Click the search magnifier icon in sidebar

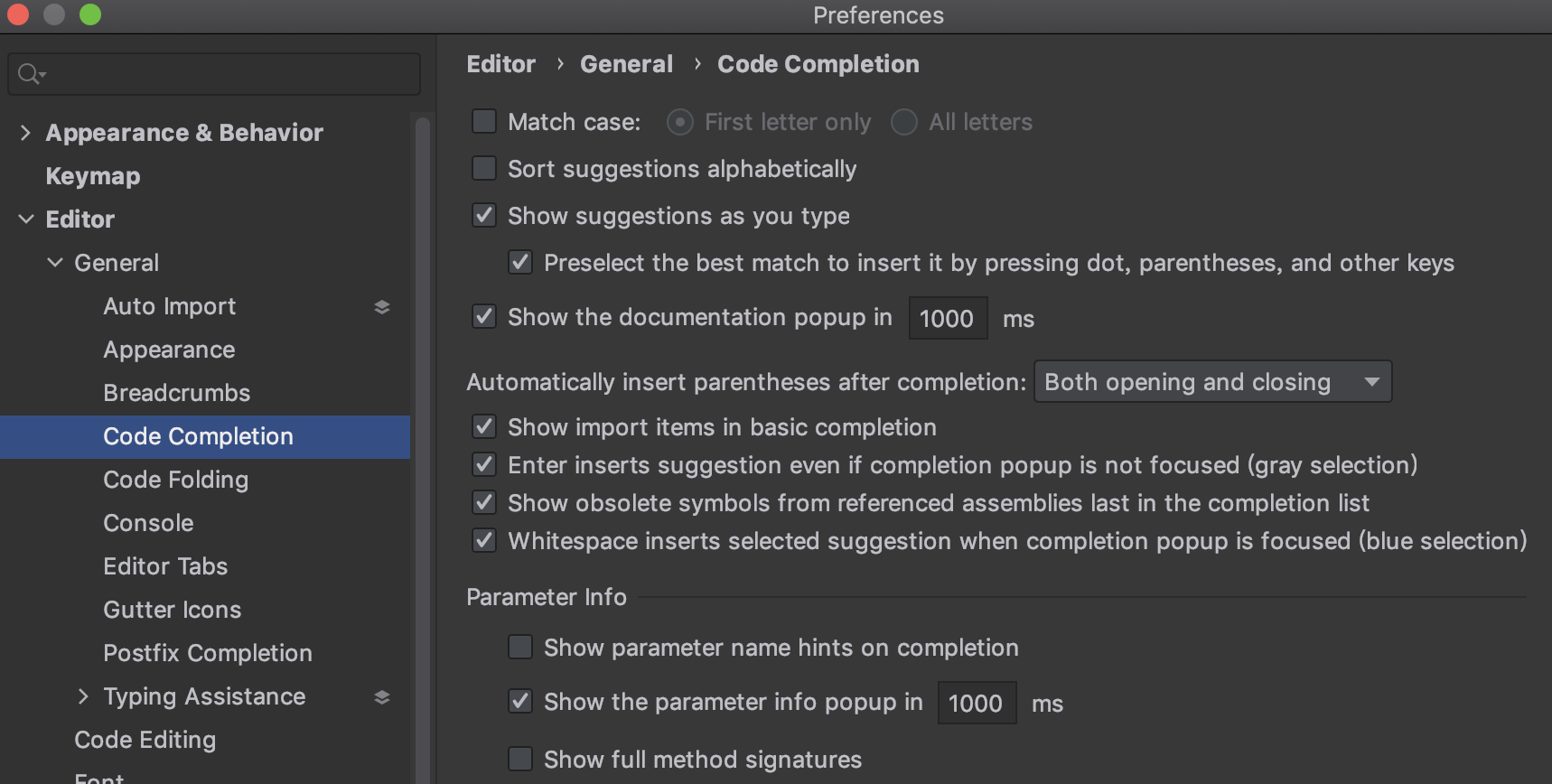tap(30, 74)
